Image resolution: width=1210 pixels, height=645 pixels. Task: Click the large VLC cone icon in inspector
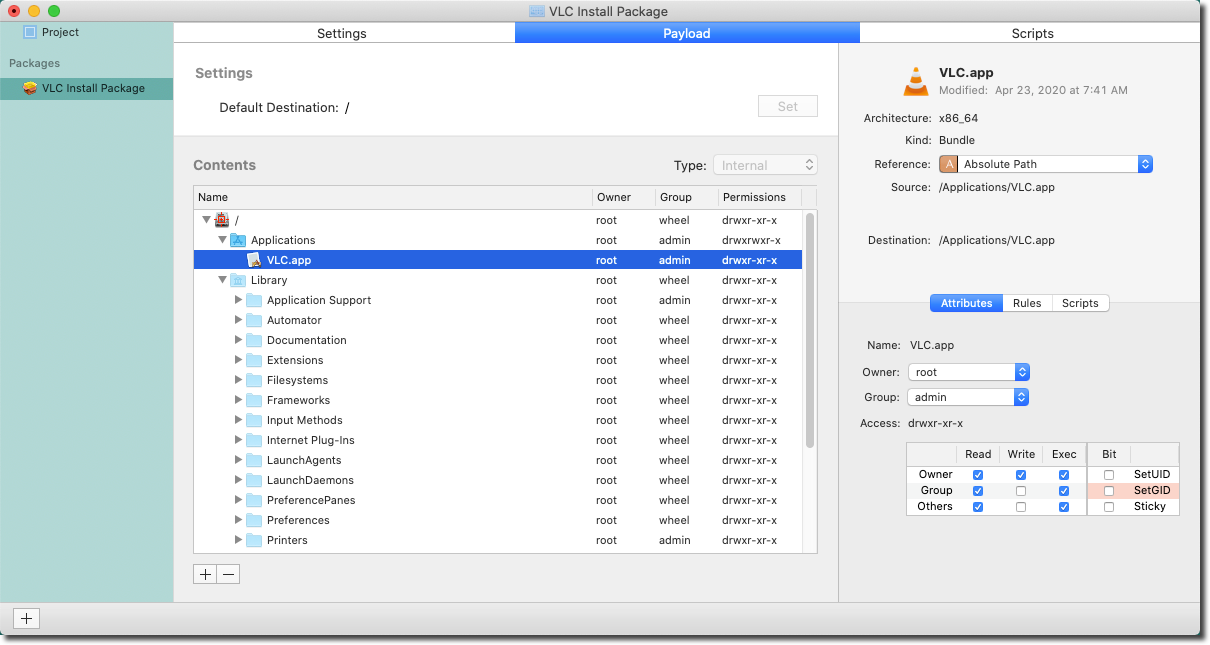tap(915, 81)
